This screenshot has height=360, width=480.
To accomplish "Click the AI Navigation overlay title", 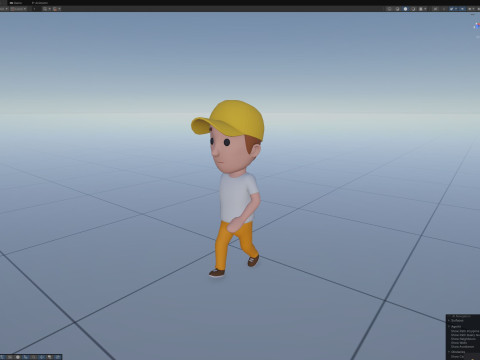I will point(461,316).
